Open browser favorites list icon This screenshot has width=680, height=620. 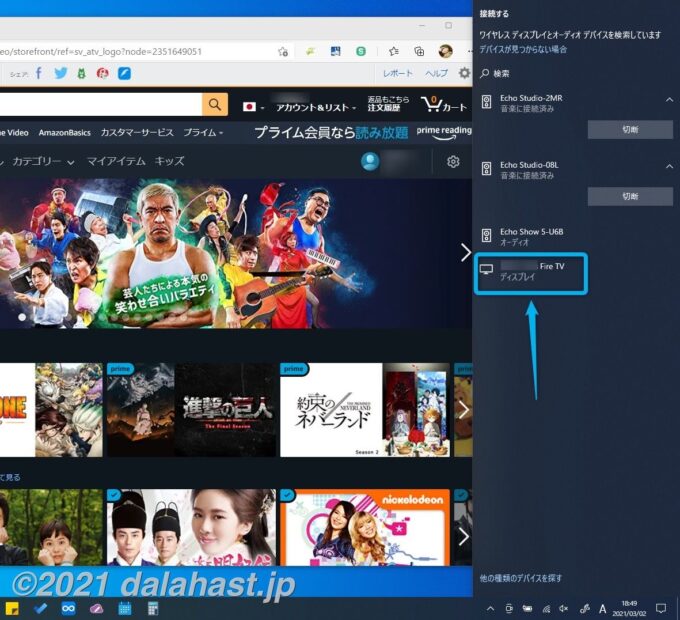(394, 52)
